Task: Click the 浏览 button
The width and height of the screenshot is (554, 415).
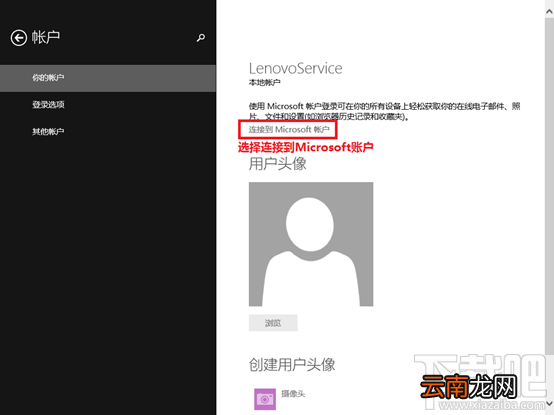Action: click(x=273, y=323)
